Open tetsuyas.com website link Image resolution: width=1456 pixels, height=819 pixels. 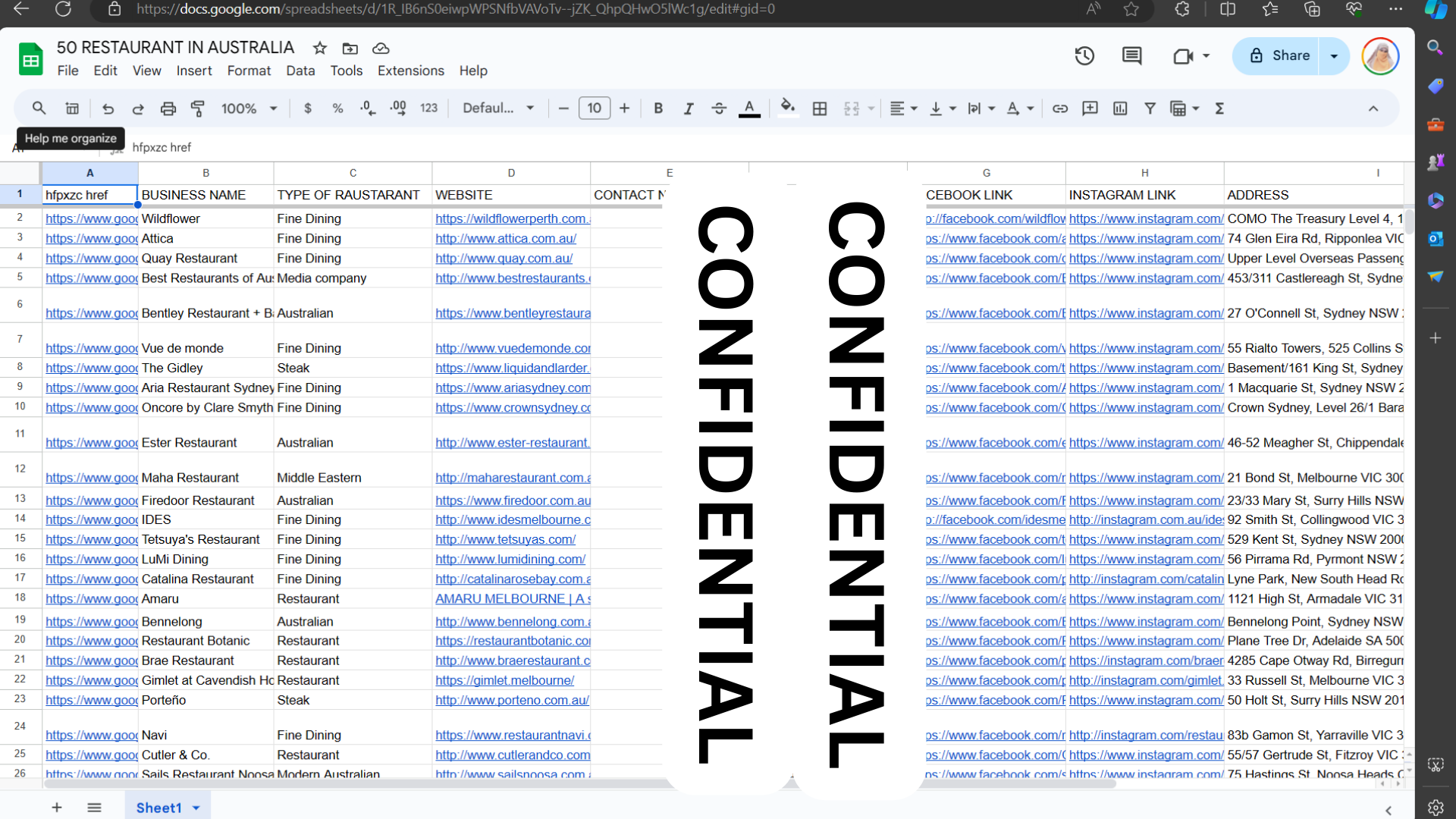point(506,539)
